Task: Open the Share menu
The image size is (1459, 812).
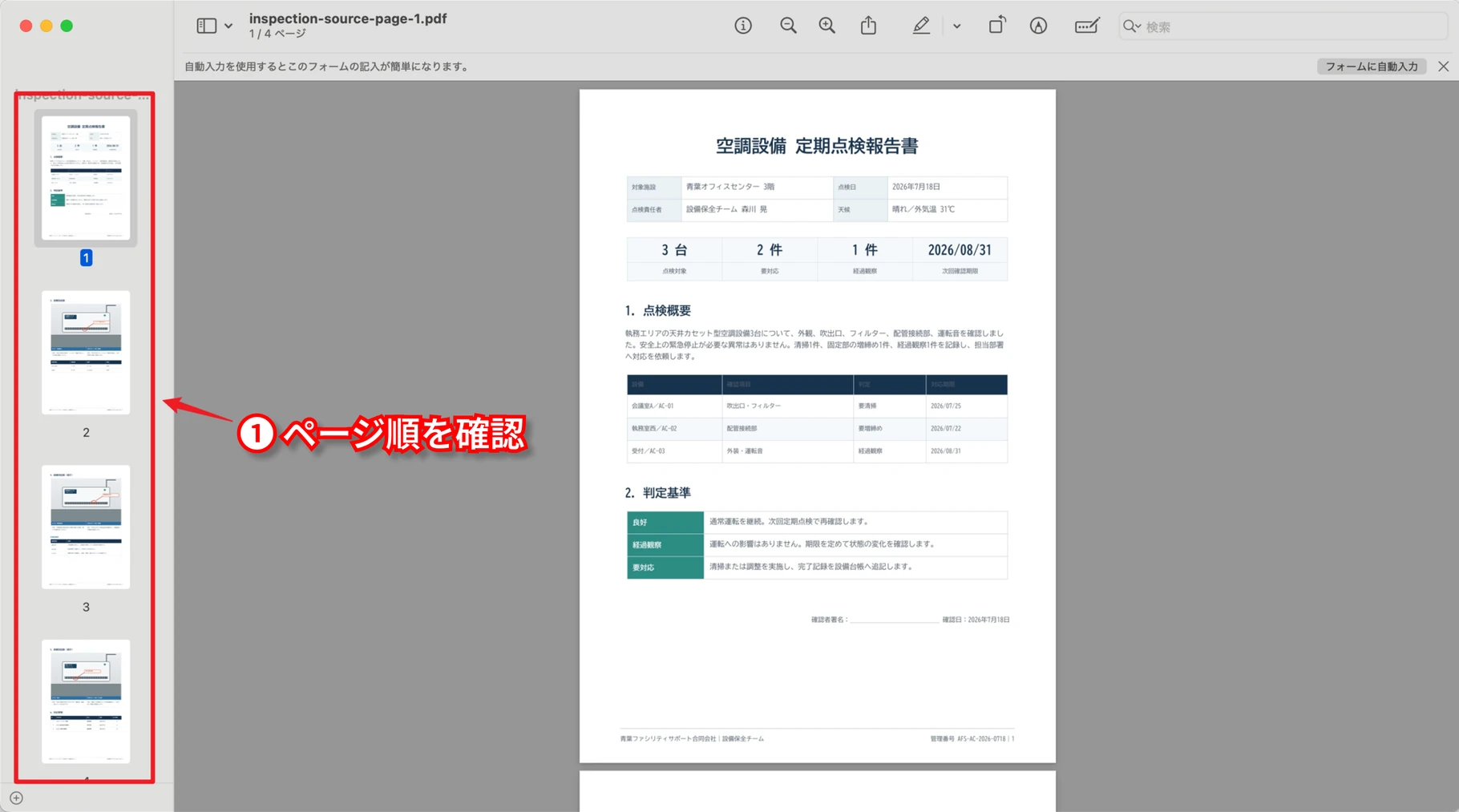Action: pos(868,26)
